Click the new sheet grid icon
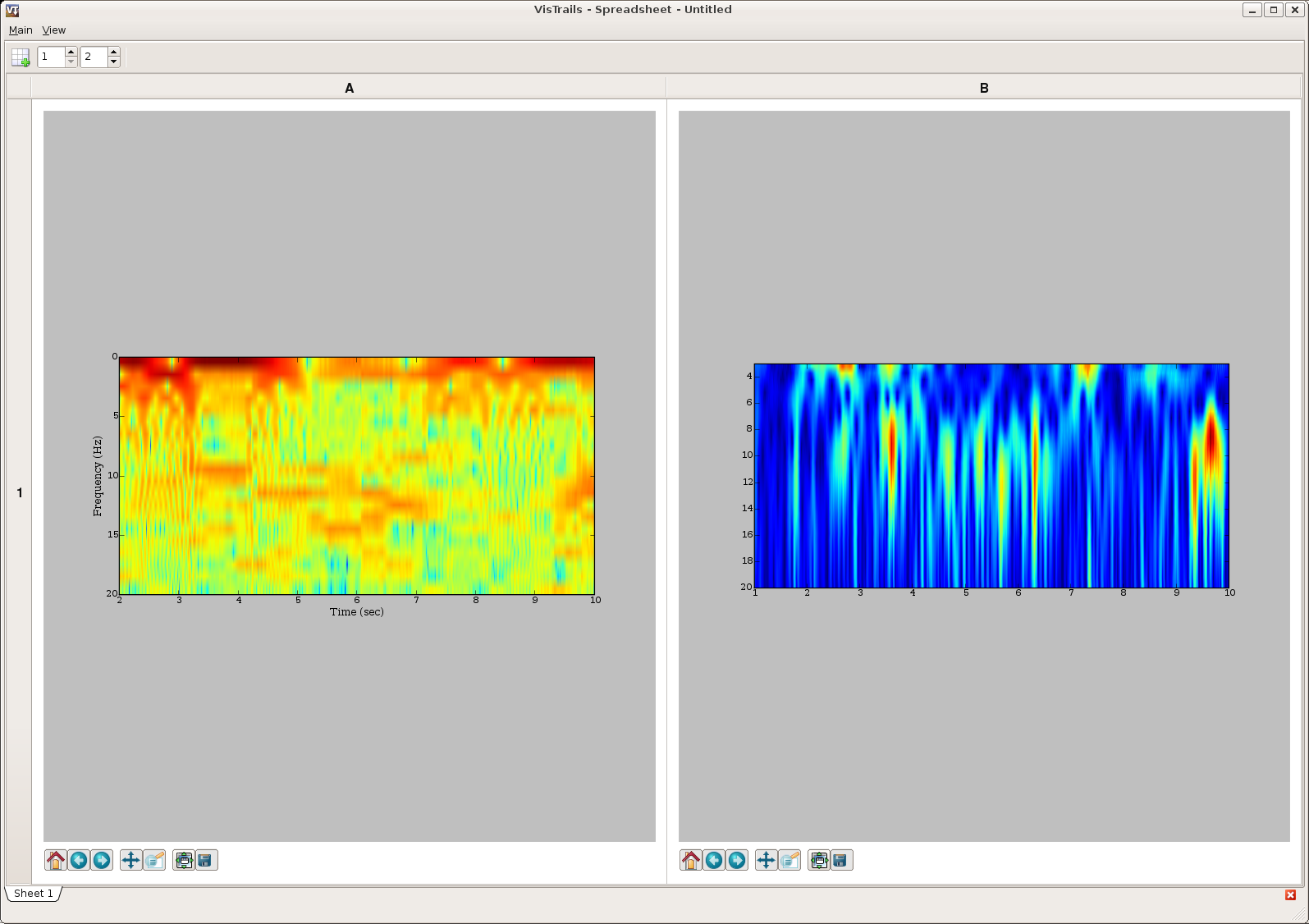This screenshot has width=1309, height=924. [21, 57]
